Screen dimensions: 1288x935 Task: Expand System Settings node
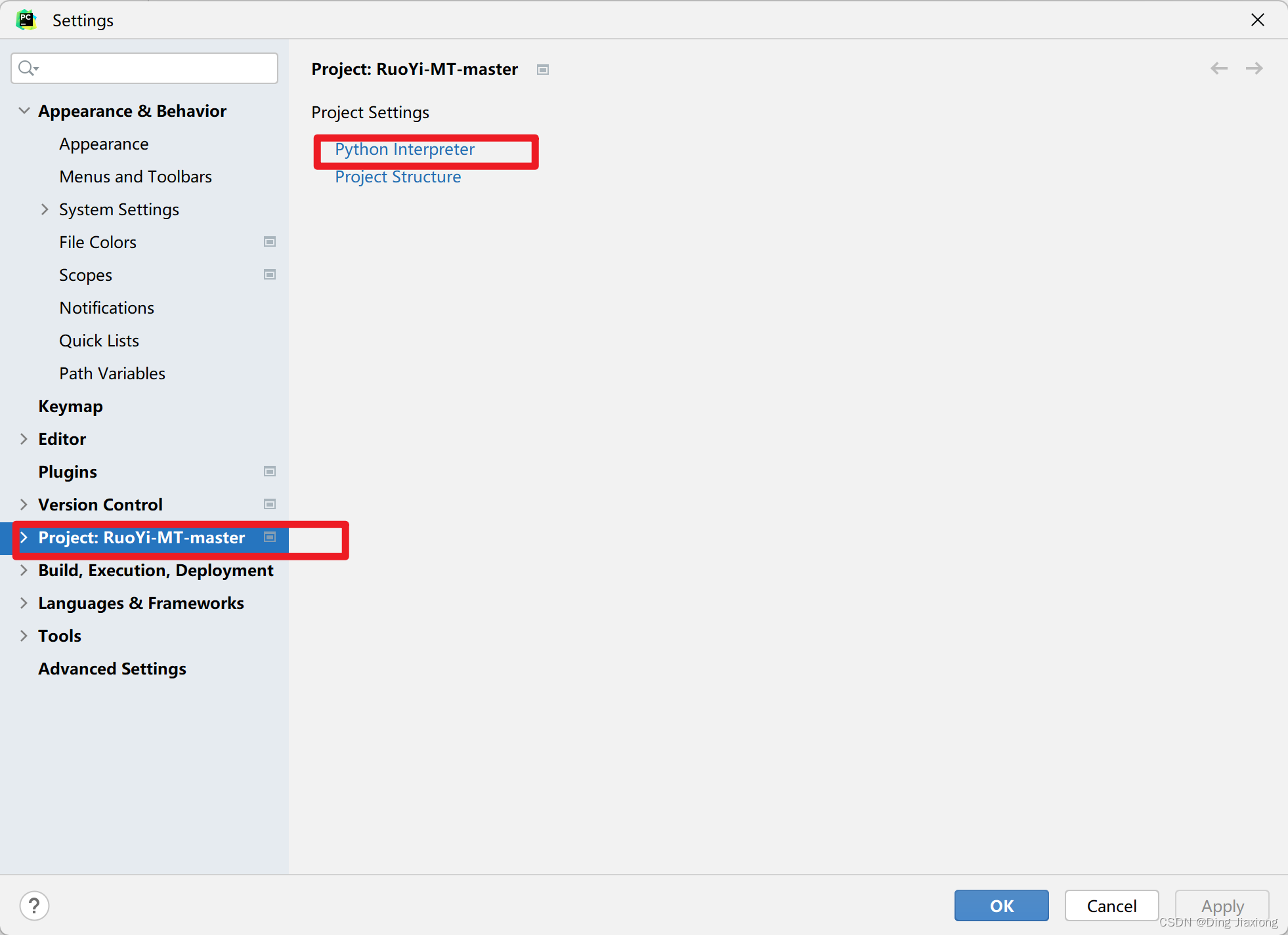[x=45, y=209]
